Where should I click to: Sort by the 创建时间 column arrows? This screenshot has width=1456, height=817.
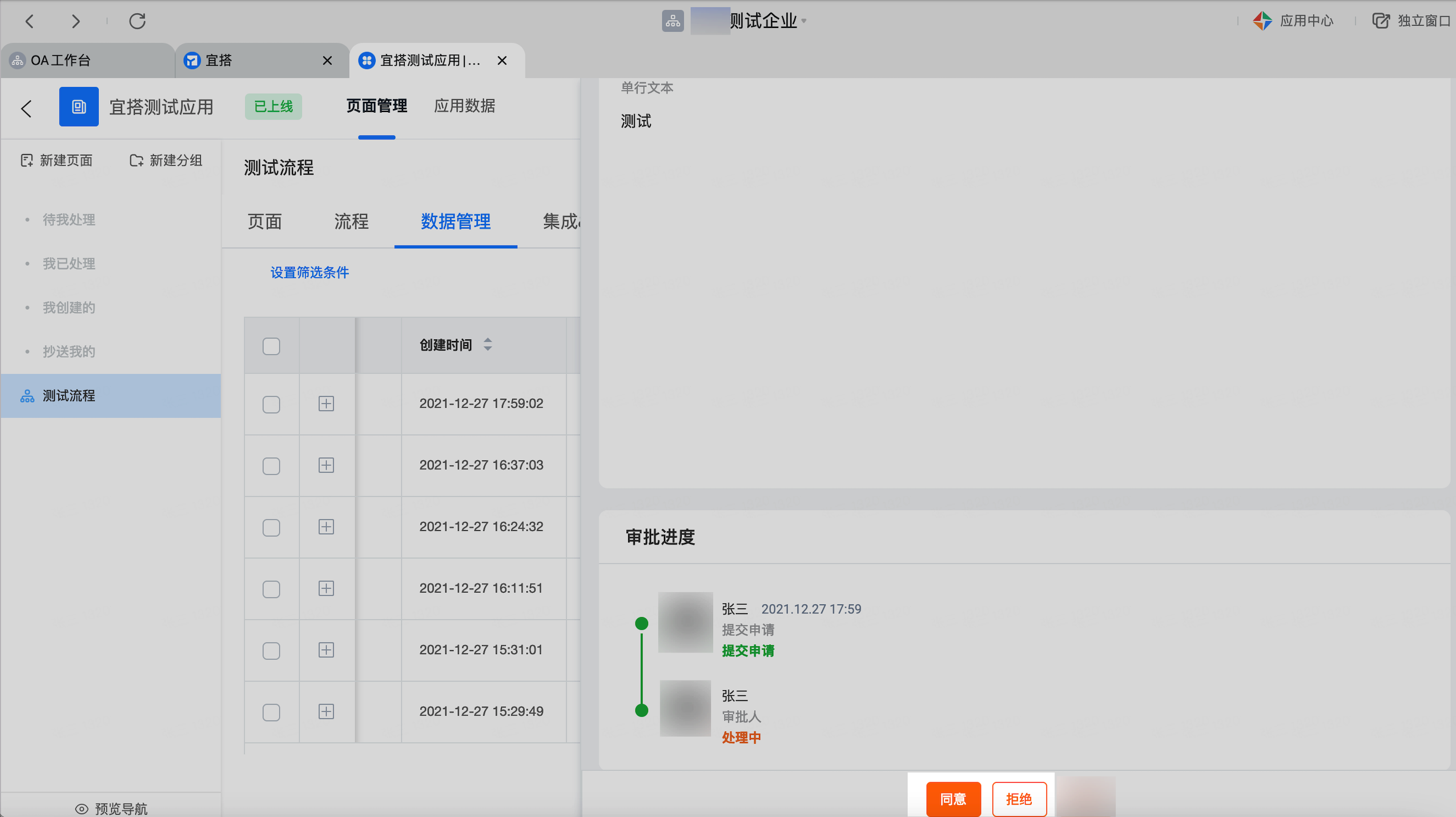pyautogui.click(x=488, y=345)
